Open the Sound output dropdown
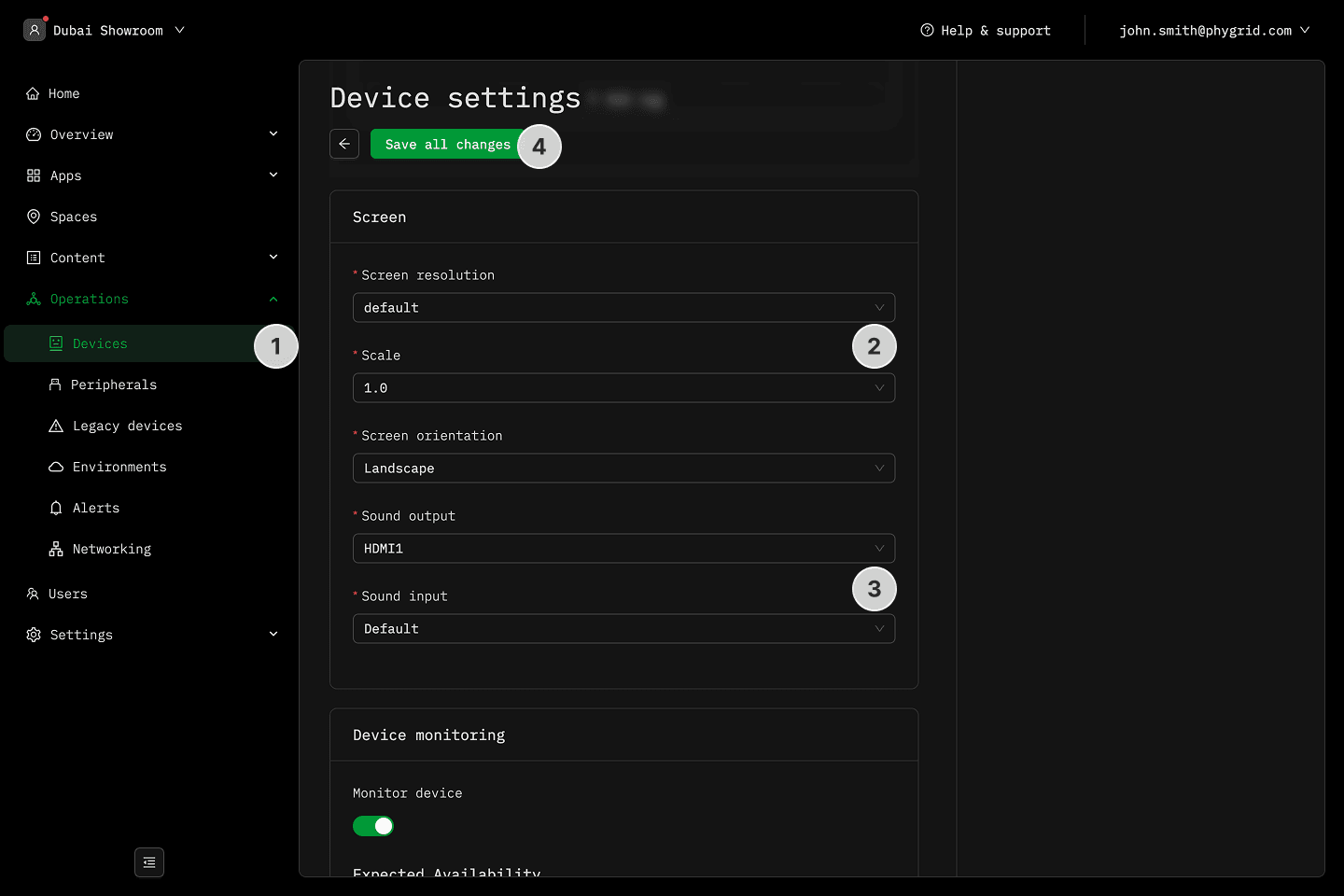 tap(623, 549)
